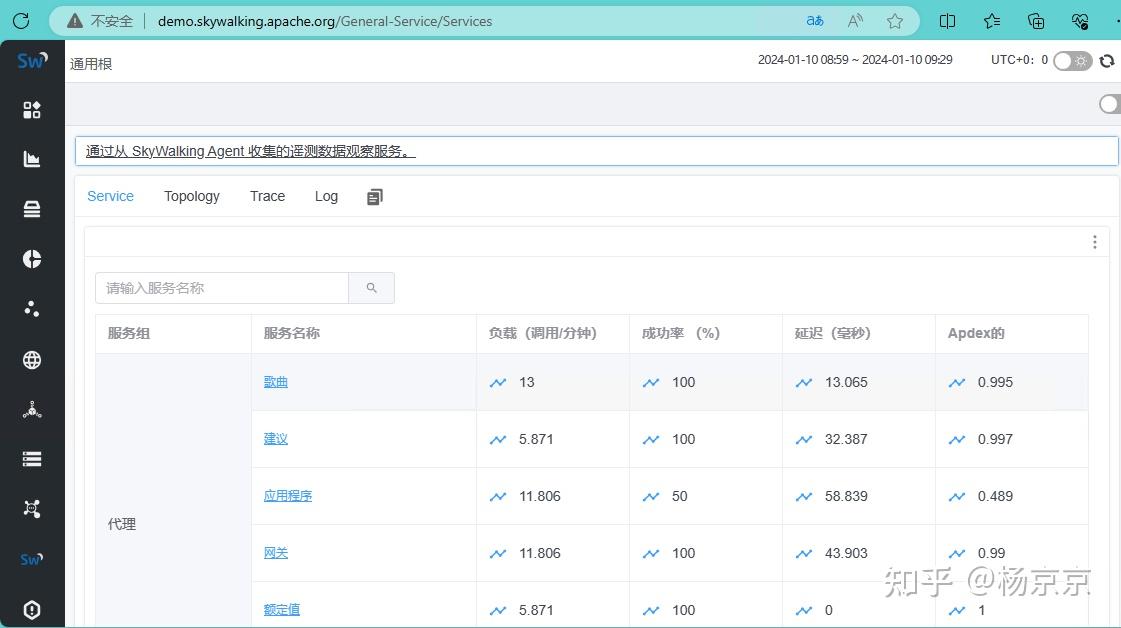This screenshot has height=628, width=1121.
Task: Open the shield/about icon at sidebar bottom
Action: pos(31,609)
